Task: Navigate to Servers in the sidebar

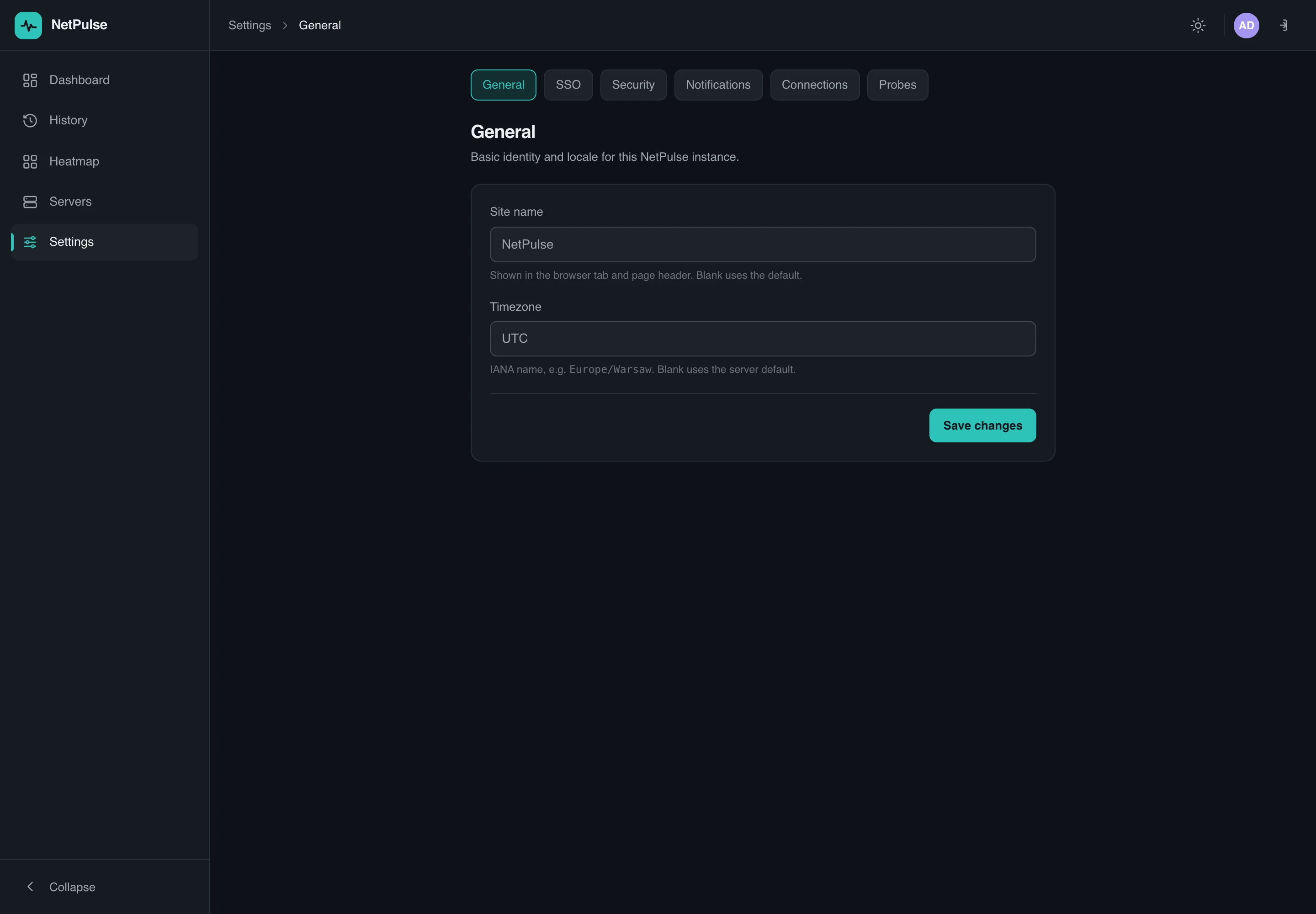Action: (x=104, y=202)
